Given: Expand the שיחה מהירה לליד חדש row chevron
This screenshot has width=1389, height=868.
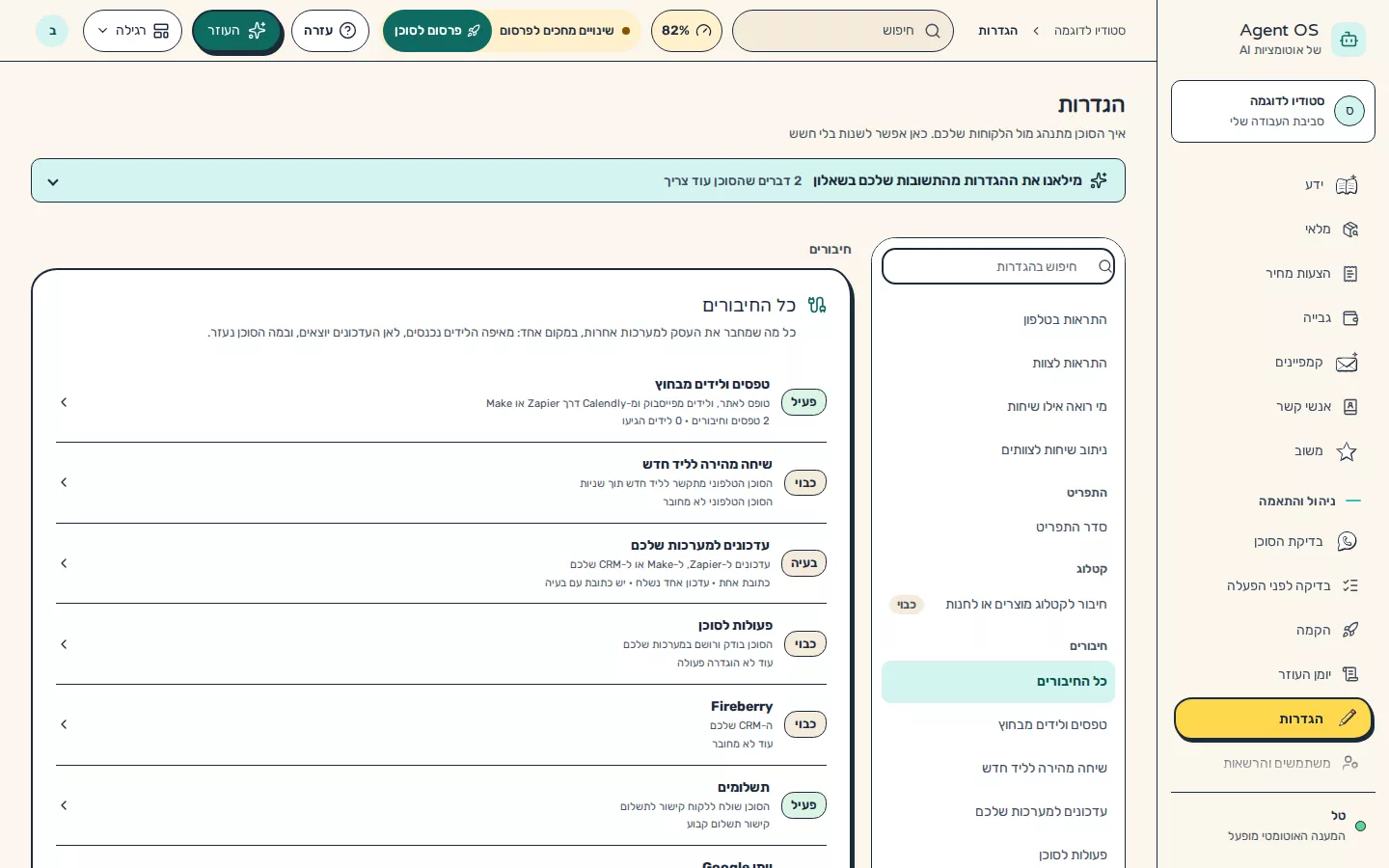Looking at the screenshot, I should tap(64, 482).
